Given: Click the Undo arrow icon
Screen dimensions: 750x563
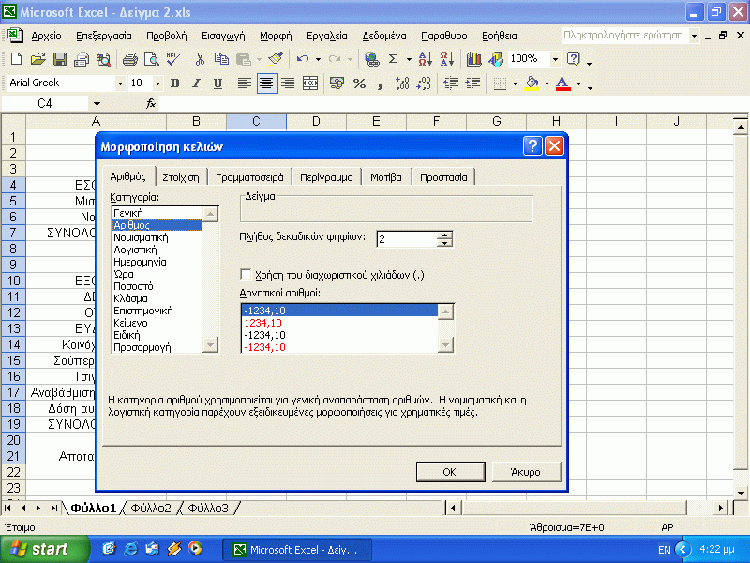Looking at the screenshot, I should click(302, 59).
